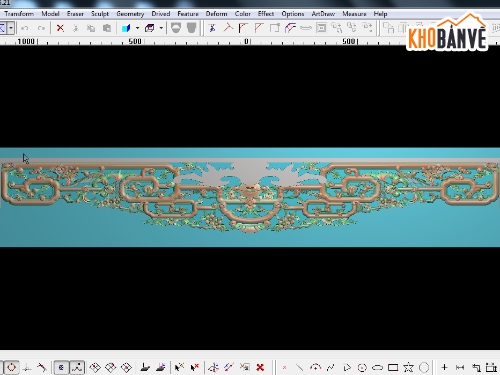The image size is (500, 375).
Task: Click the red rounded-corner fillet icon
Action: (243, 28)
